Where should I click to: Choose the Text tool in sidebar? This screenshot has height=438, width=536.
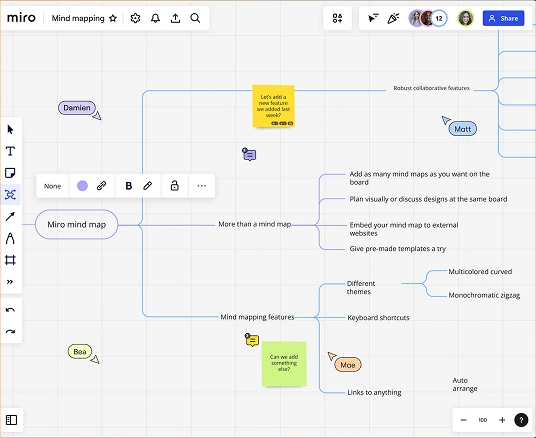[x=10, y=151]
